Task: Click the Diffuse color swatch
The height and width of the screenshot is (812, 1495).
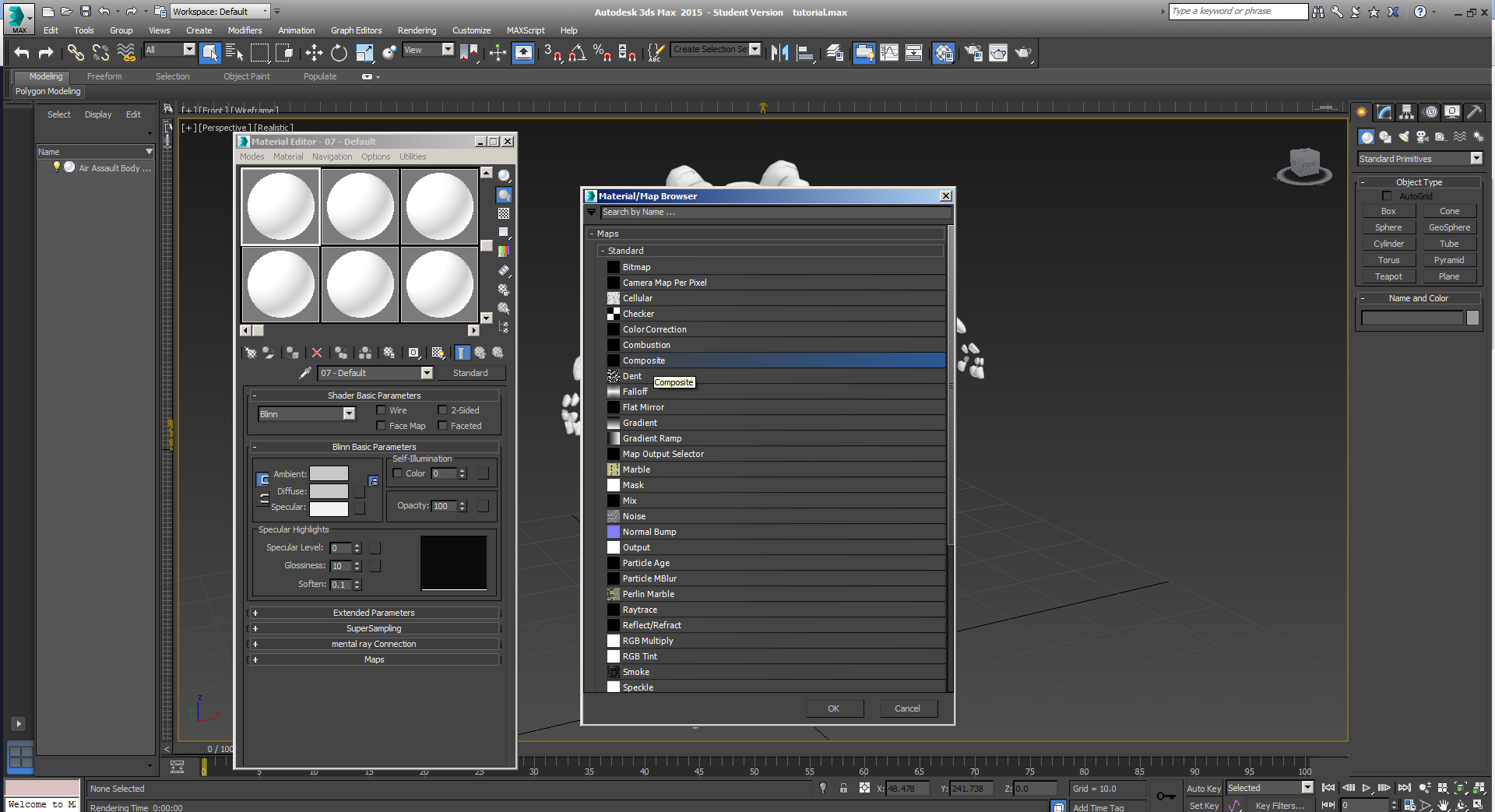Action: pos(329,491)
